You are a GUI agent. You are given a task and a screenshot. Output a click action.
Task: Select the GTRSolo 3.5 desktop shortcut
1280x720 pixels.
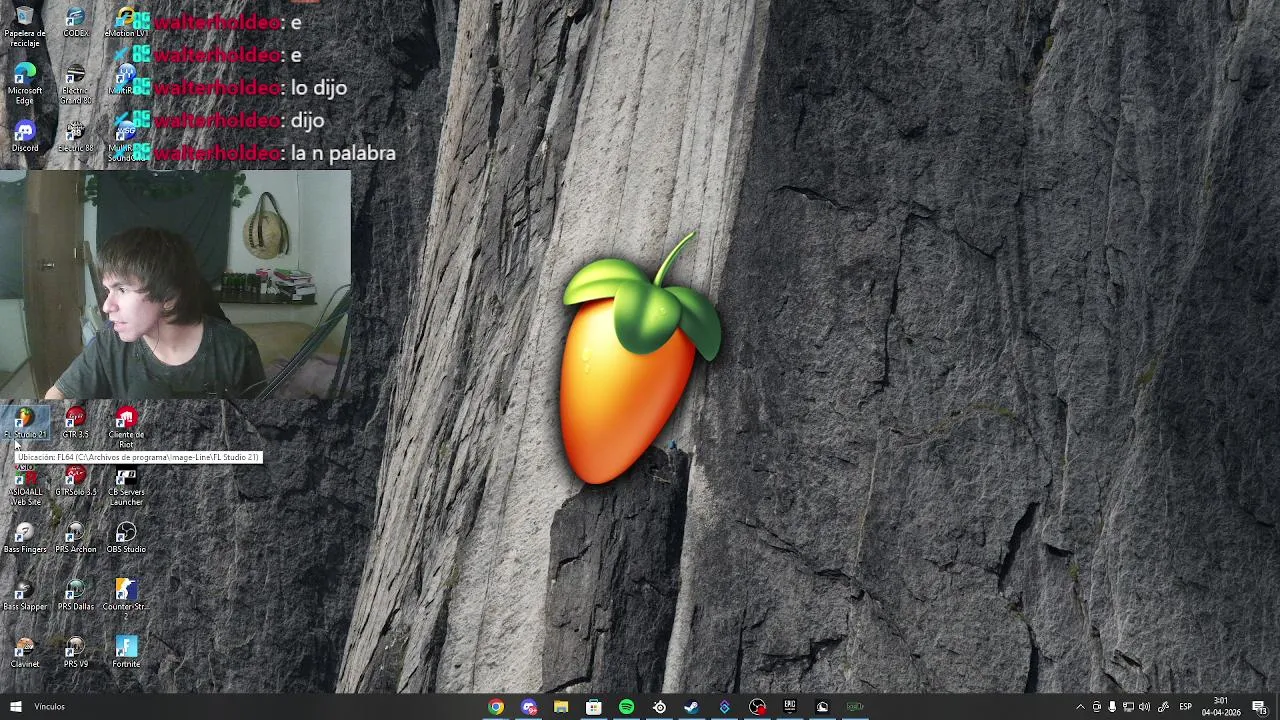(x=76, y=481)
